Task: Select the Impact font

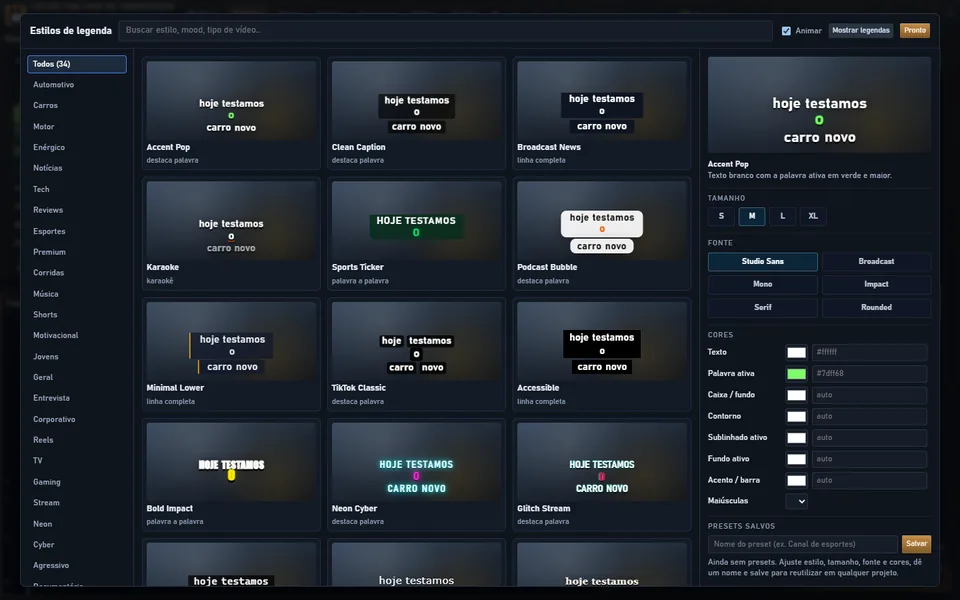Action: (x=876, y=284)
